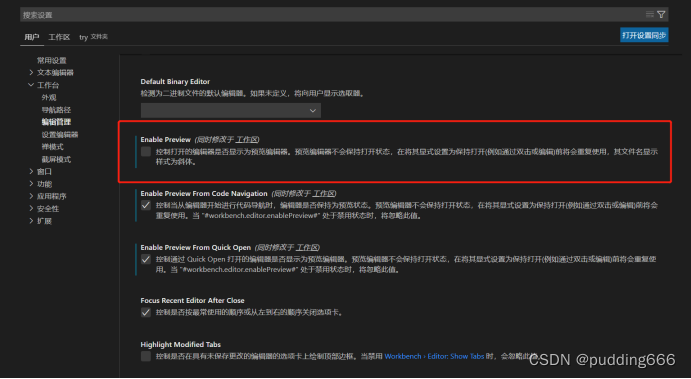The width and height of the screenshot is (691, 379).
Task: Select 导航路径 under 工作台
Action: tap(56, 110)
